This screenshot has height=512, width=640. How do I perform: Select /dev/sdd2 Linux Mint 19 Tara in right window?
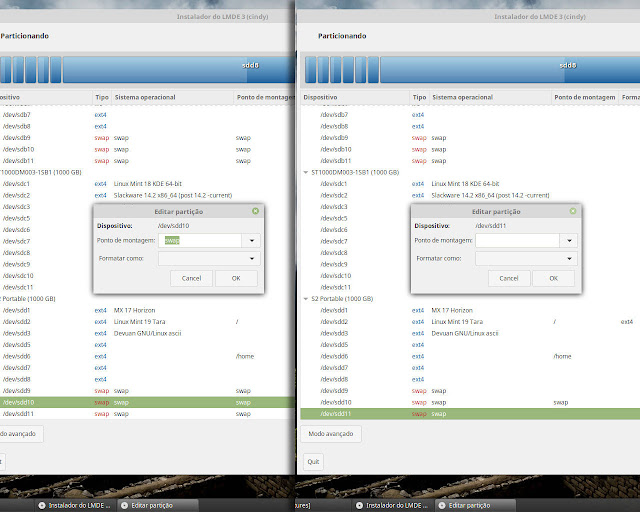[470, 322]
